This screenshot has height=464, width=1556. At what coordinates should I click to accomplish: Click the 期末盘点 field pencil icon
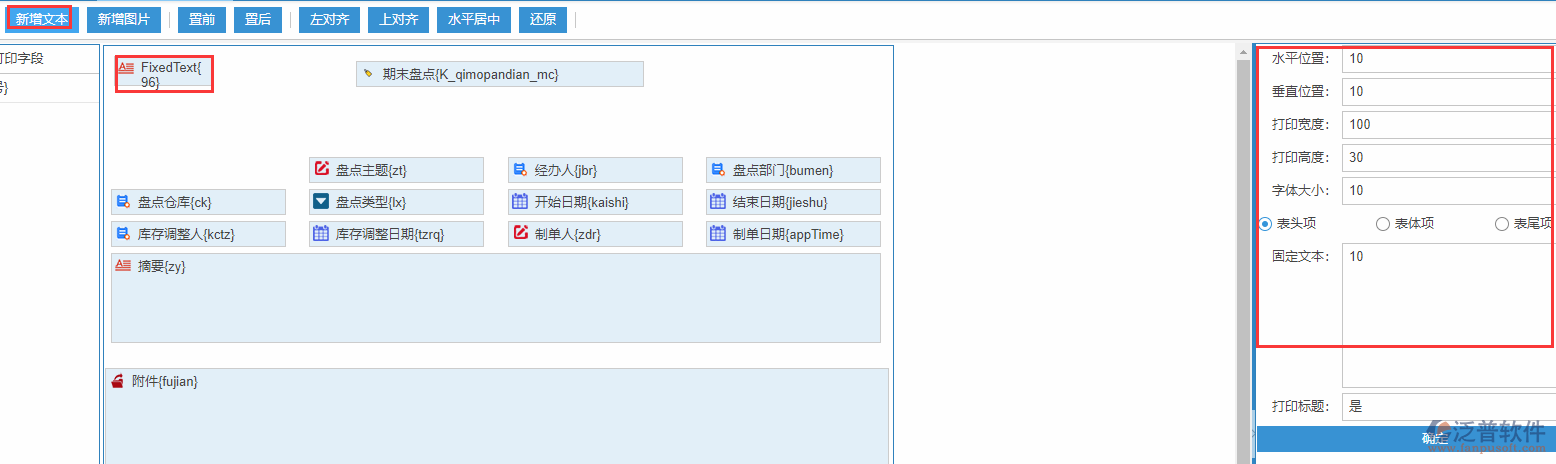[x=368, y=74]
